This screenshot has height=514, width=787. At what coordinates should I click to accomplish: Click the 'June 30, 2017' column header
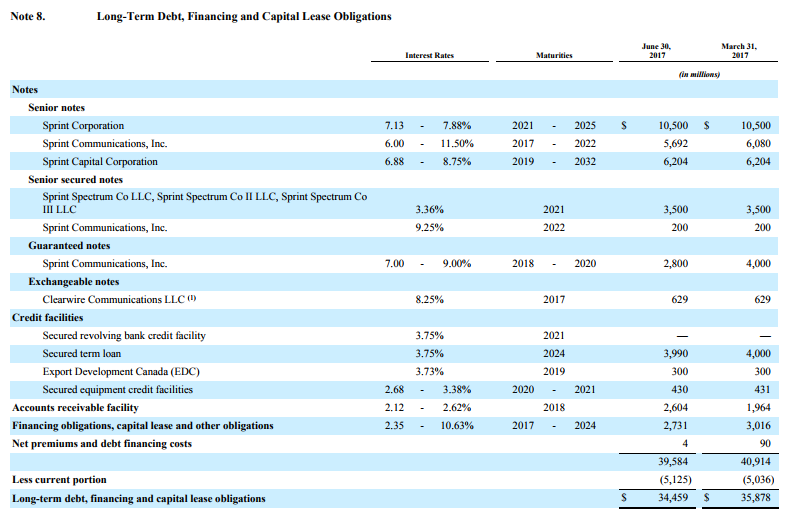[x=657, y=51]
